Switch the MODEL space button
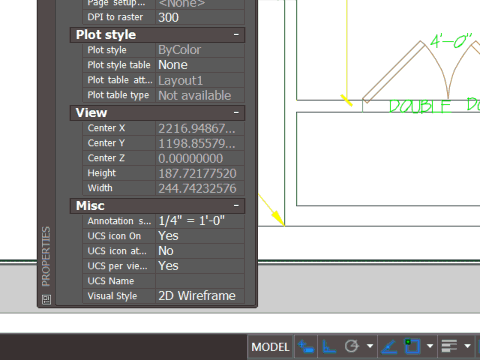Viewport: 480px width, 360px height. (270, 347)
